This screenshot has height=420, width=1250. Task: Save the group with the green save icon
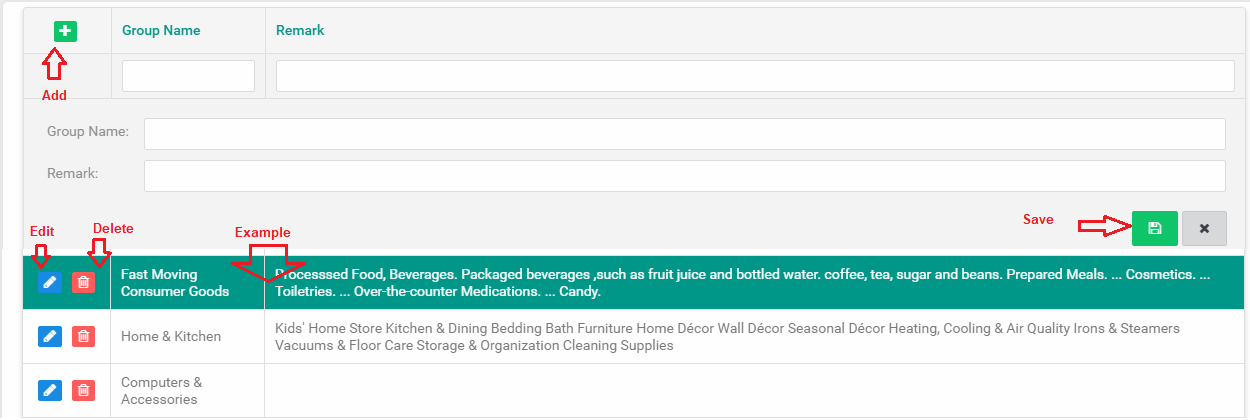point(1154,228)
